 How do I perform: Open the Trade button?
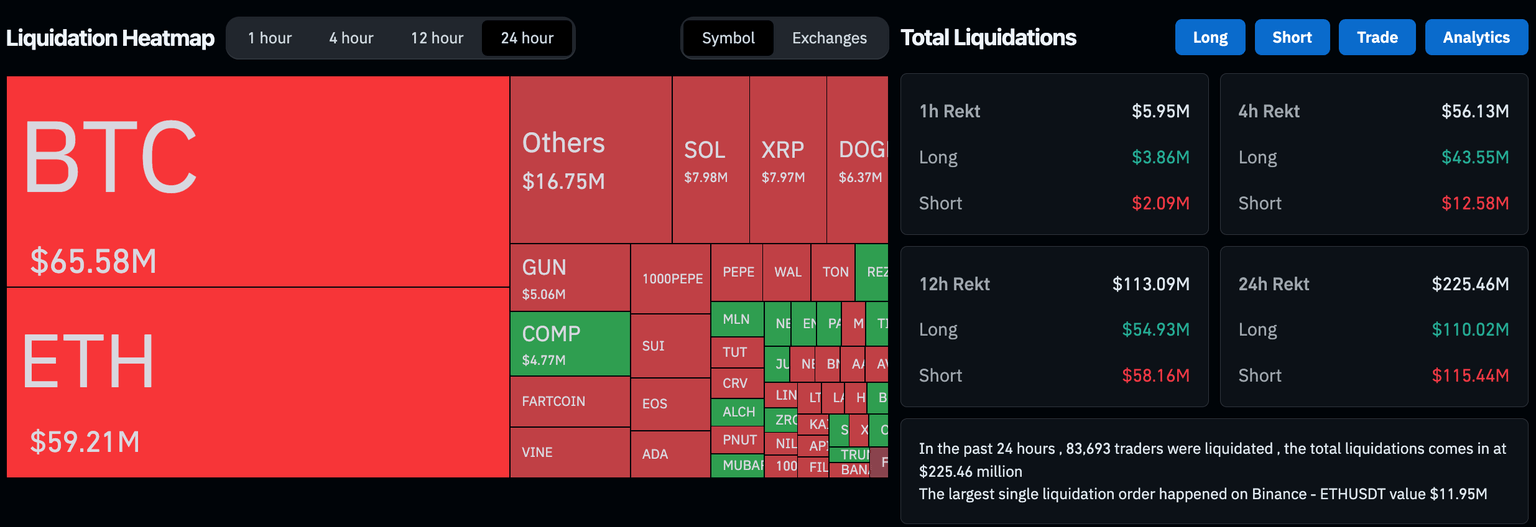1377,37
